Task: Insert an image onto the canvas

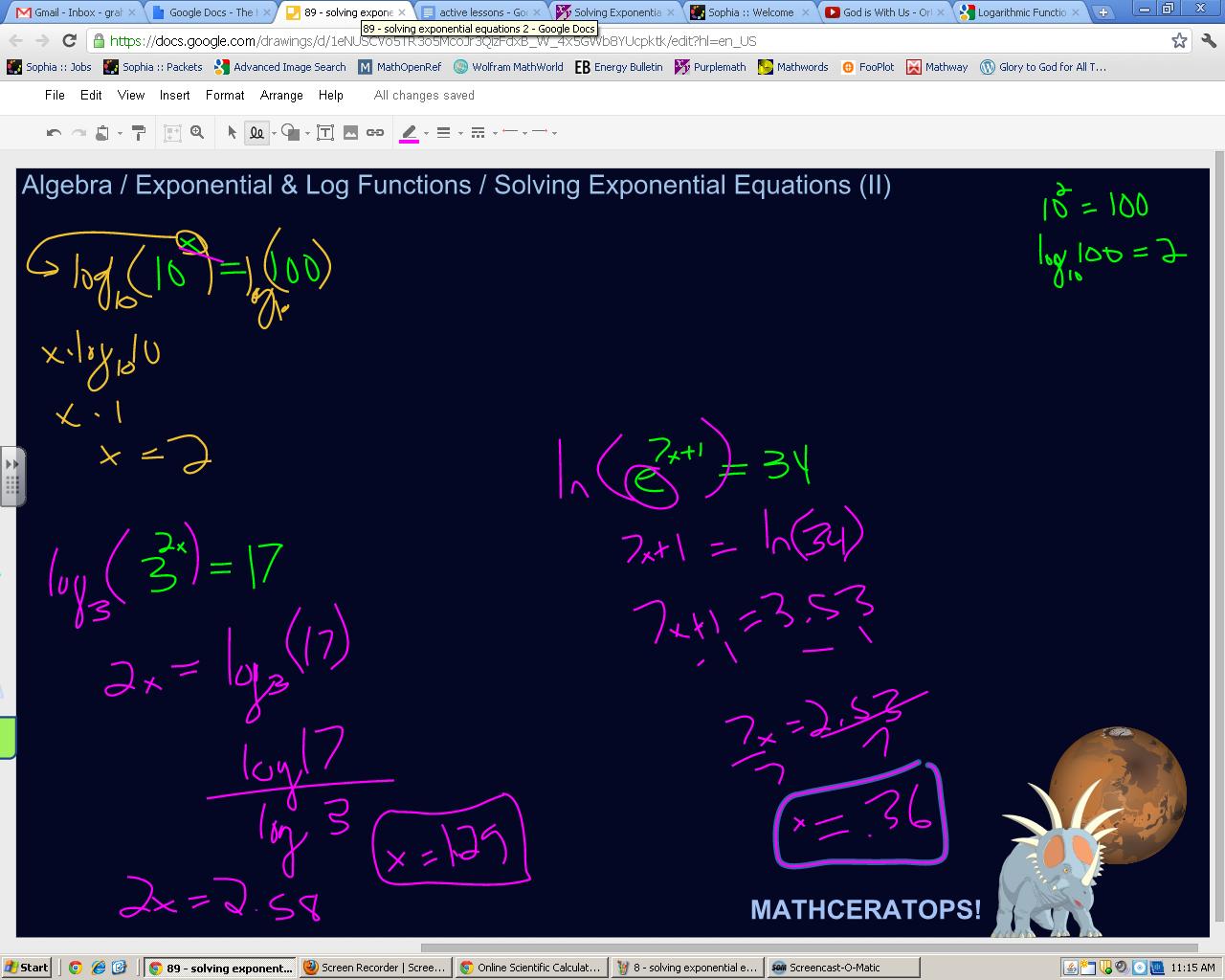Action: [x=350, y=132]
